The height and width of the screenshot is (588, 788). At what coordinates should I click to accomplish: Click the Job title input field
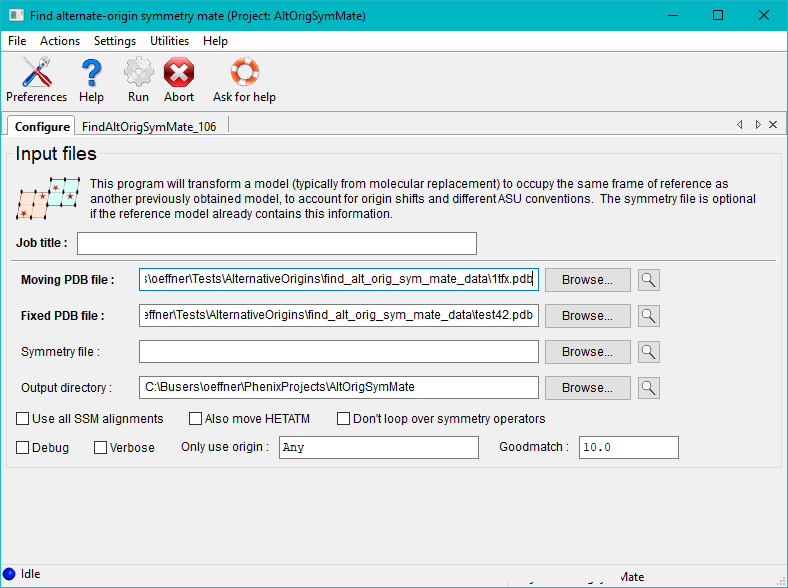(x=277, y=244)
